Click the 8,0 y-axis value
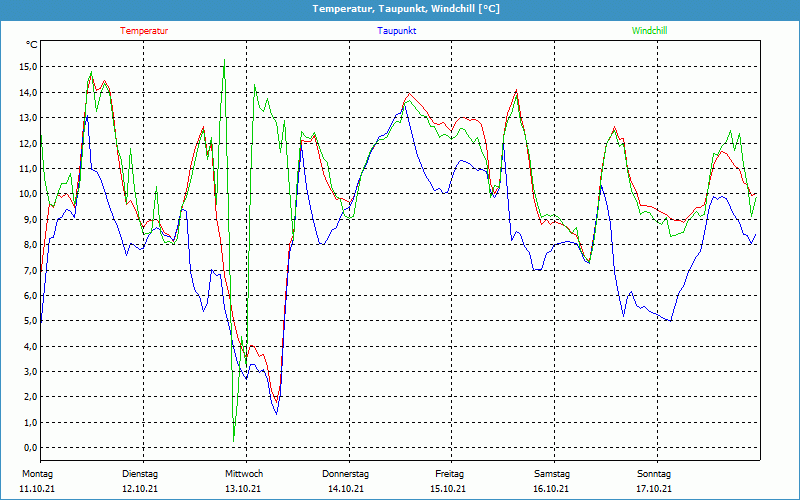This screenshot has height=500, width=800. (x=31, y=244)
